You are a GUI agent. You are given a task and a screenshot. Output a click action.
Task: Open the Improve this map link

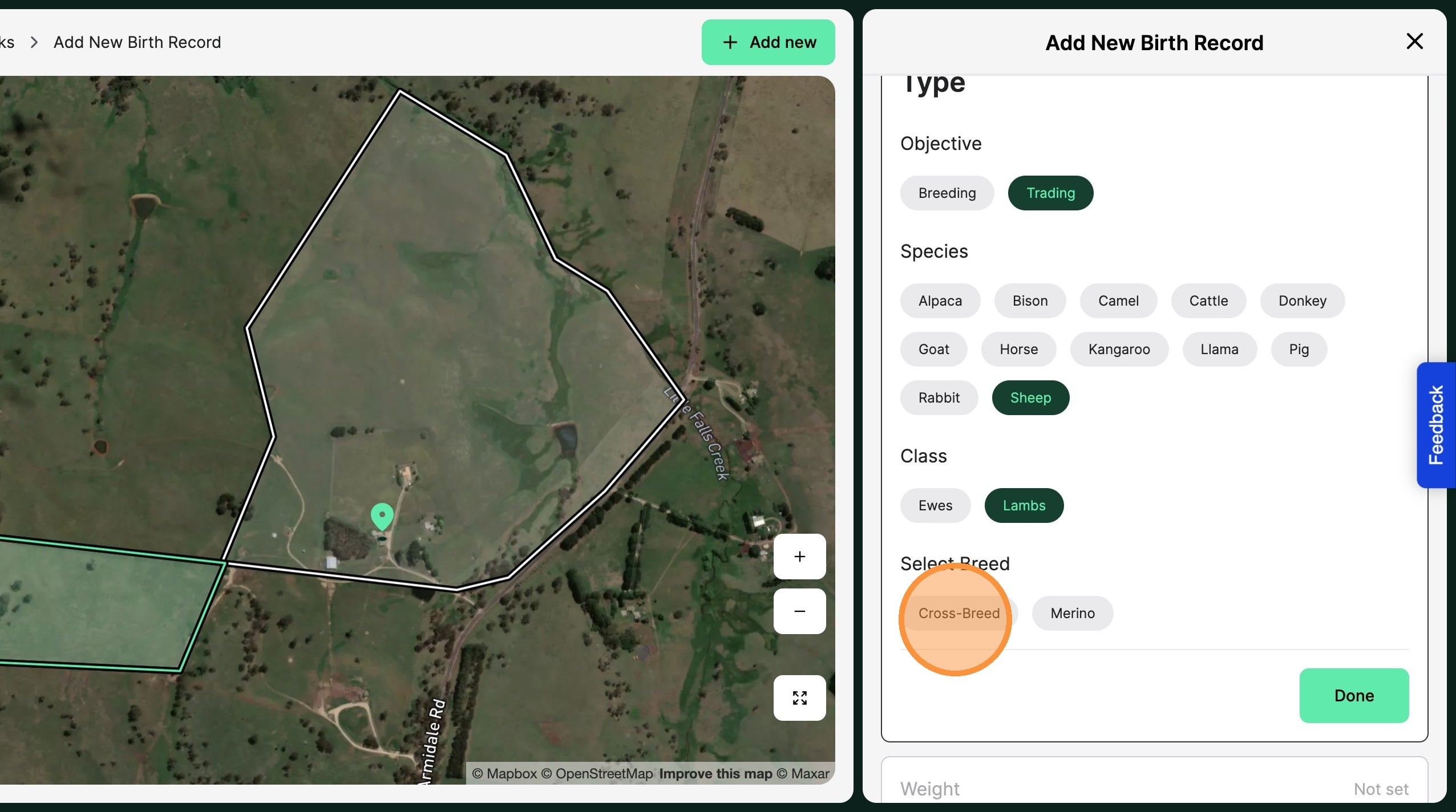715,774
